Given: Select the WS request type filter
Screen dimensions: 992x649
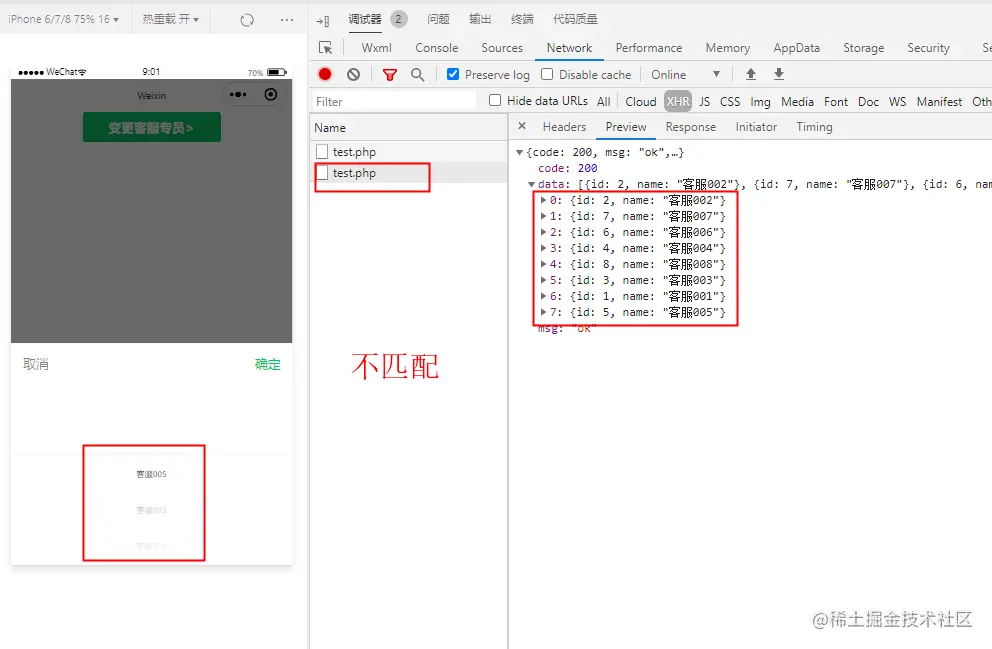Looking at the screenshot, I should coord(897,101).
